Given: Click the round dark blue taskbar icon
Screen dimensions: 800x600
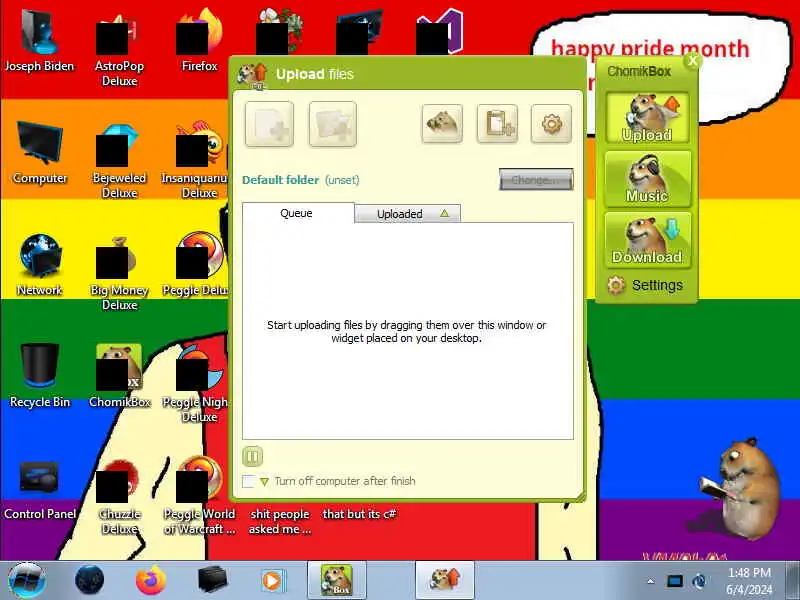Looking at the screenshot, I should (89, 581).
